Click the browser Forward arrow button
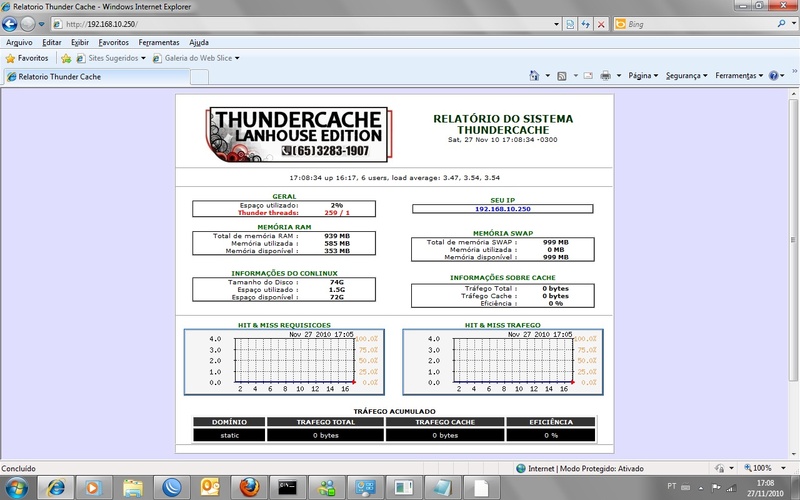The image size is (800, 500). (x=28, y=23)
